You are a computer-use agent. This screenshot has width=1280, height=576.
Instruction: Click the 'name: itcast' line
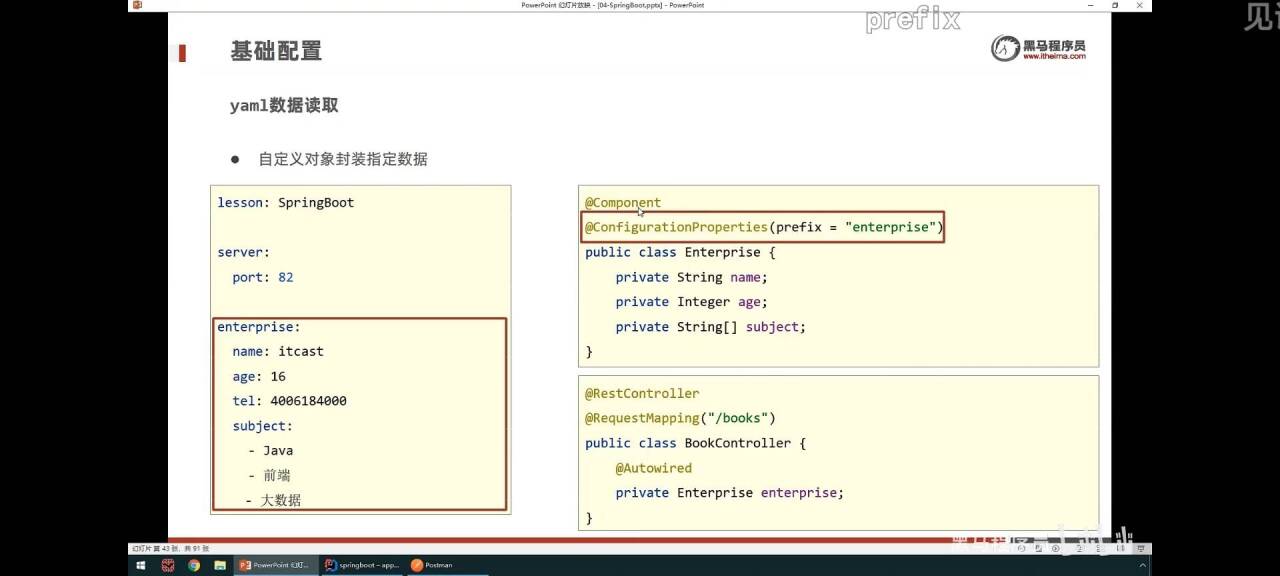pos(278,351)
